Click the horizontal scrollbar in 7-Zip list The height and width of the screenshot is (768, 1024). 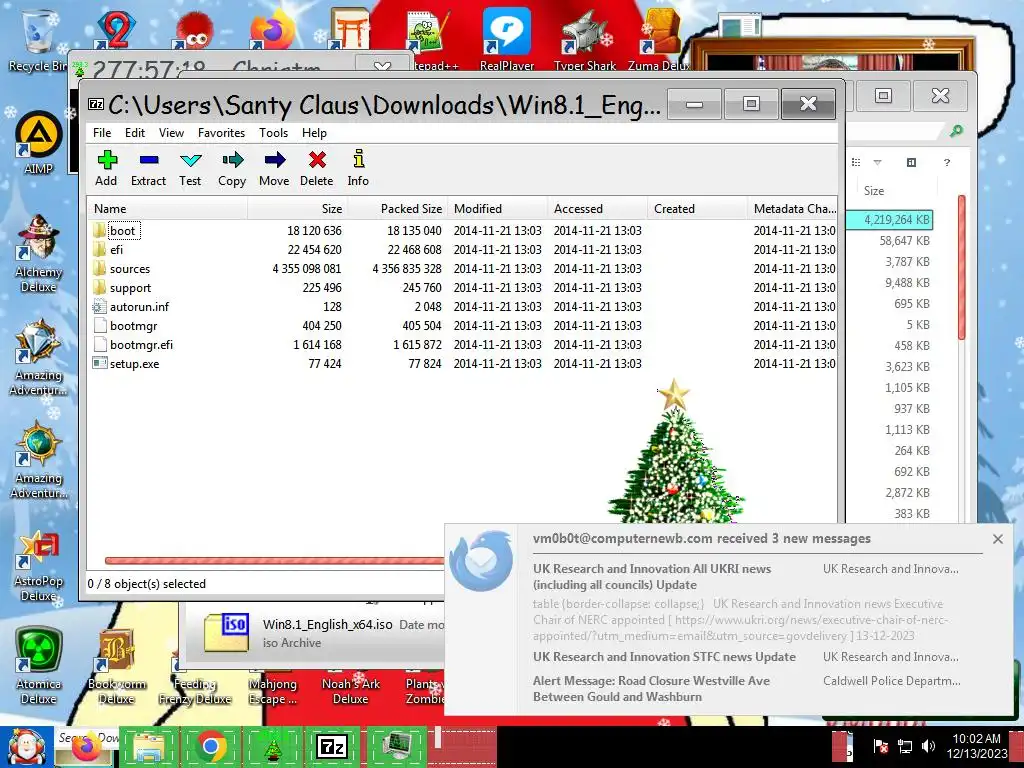[x=274, y=560]
